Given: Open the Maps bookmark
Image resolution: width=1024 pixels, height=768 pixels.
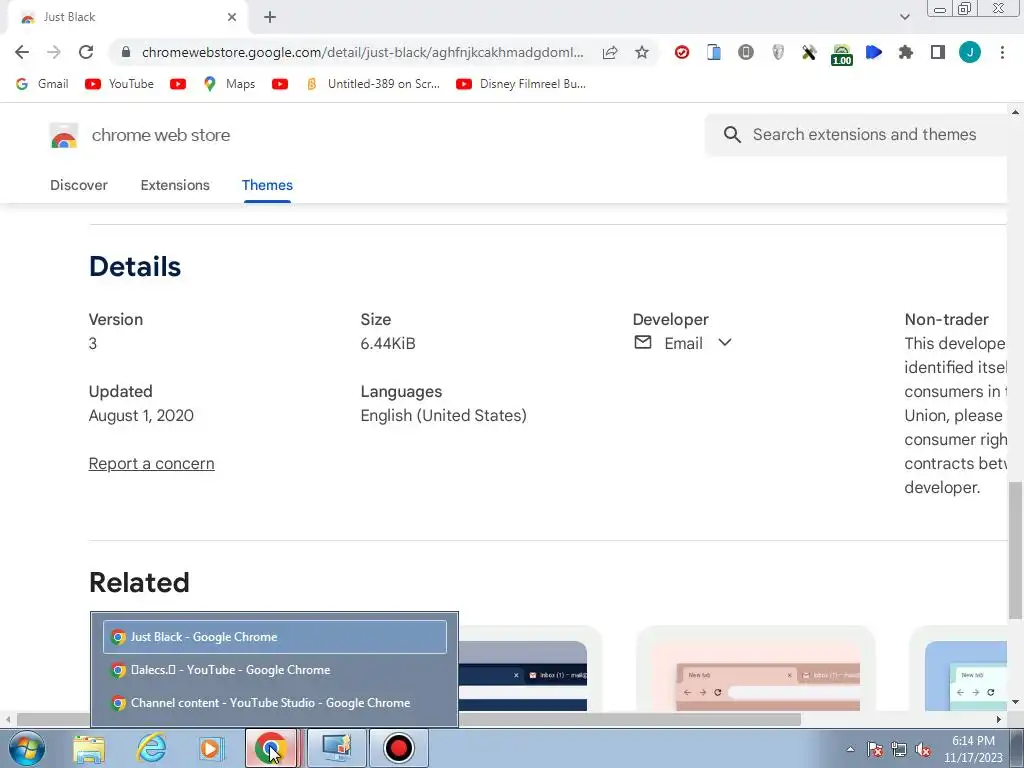Looking at the screenshot, I should click(229, 84).
